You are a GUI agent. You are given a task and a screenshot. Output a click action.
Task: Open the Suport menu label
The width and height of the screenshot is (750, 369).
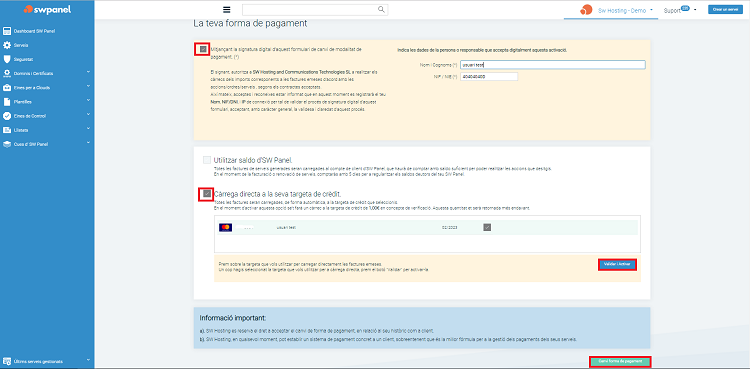coord(672,11)
